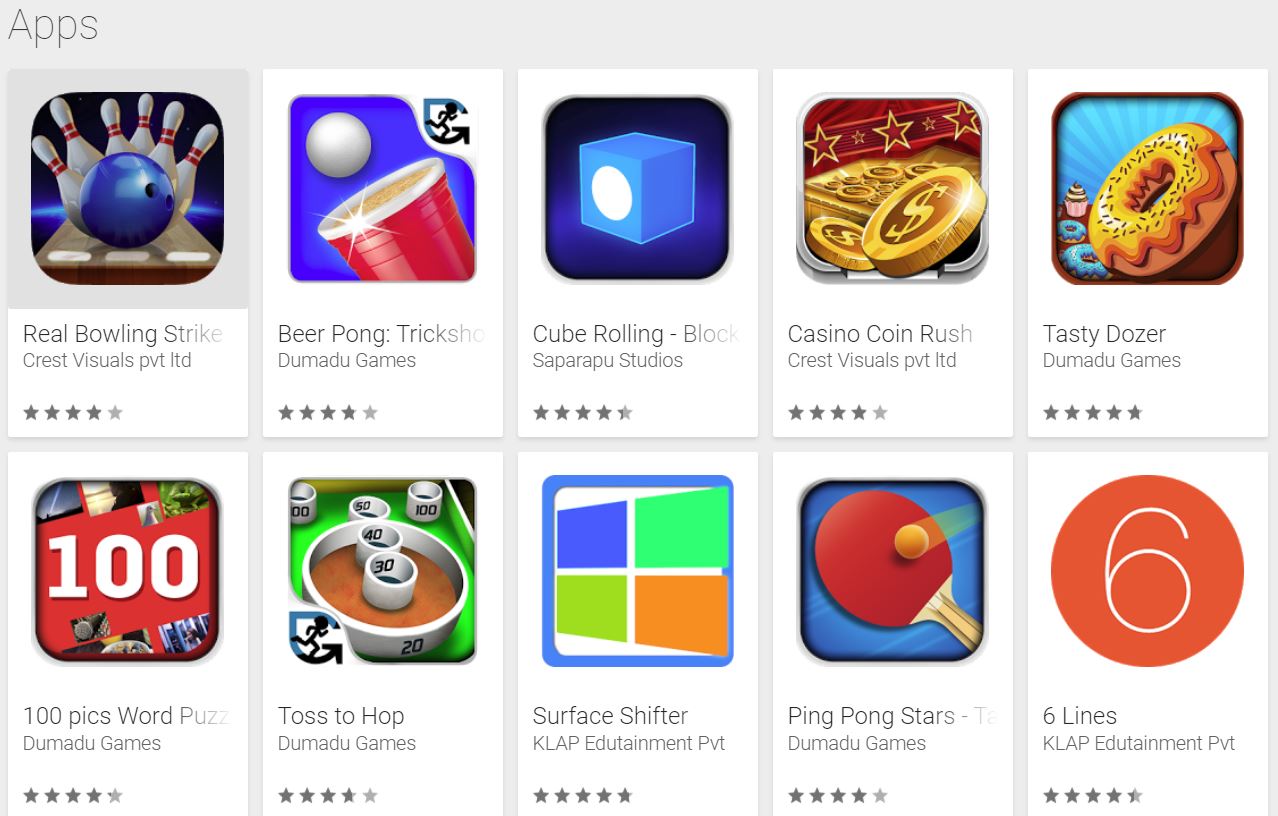The image size is (1278, 816).
Task: Click the Beer Pong red cup icon
Action: pos(383,189)
